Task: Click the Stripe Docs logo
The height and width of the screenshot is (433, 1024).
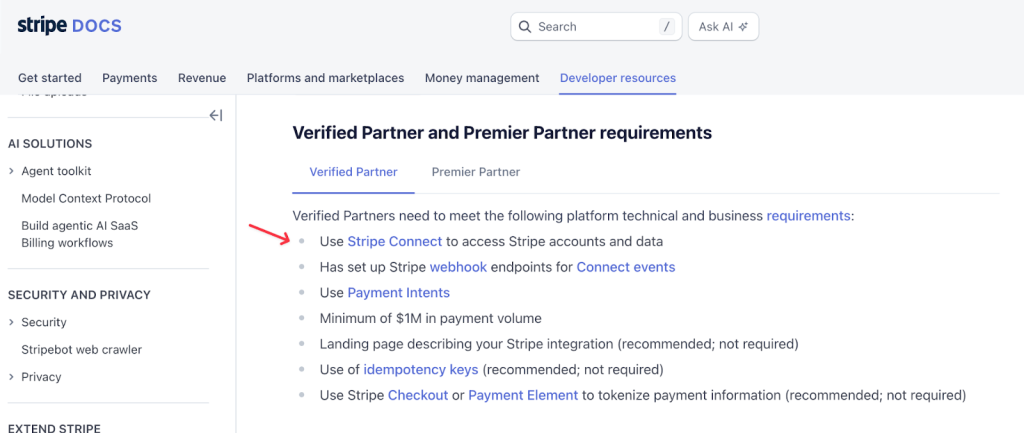Action: coord(69,26)
